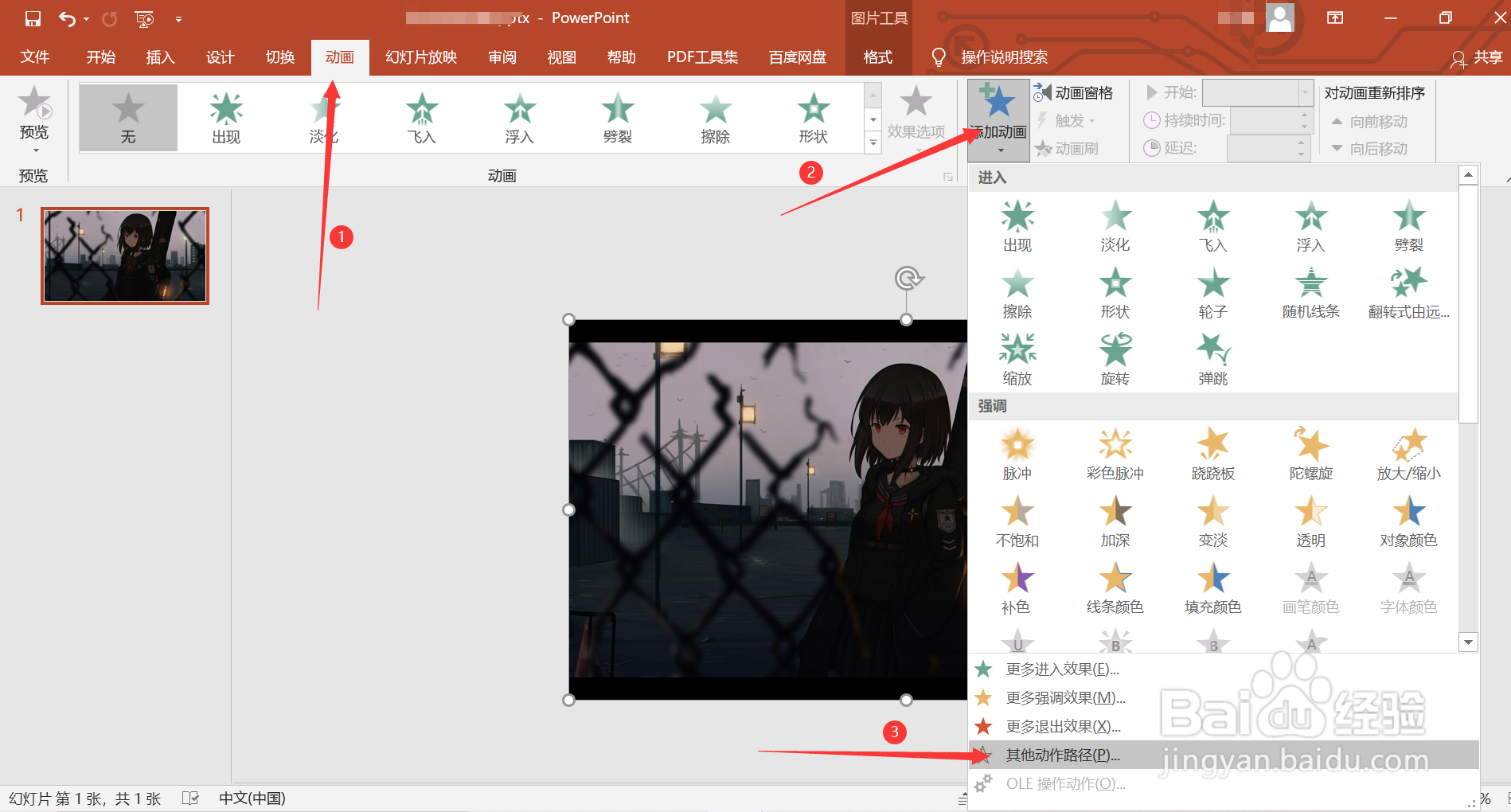Screen dimensions: 1511x812
Task: Expand the animation gallery more arrow
Action: tap(873, 143)
